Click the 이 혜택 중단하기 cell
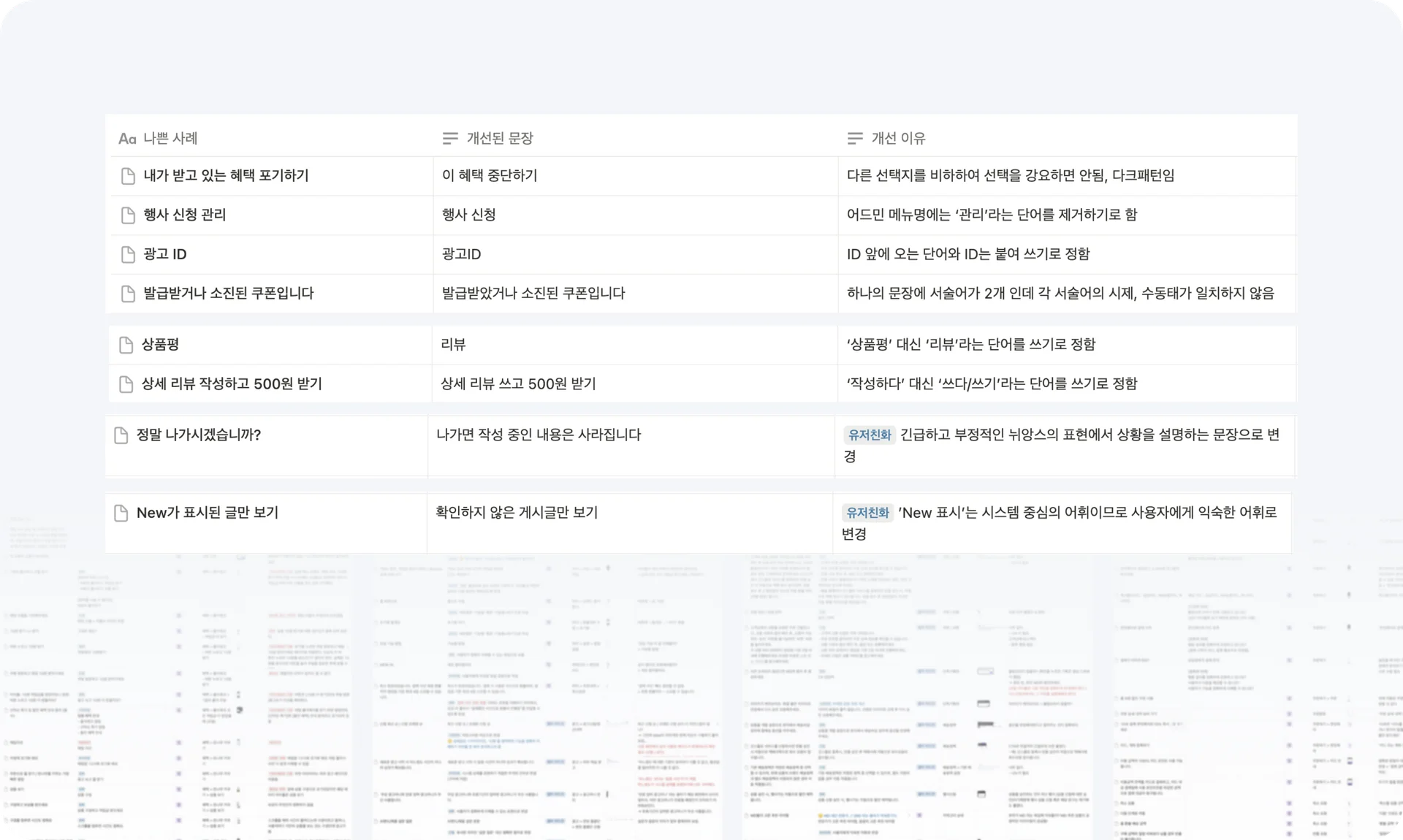 (490, 176)
